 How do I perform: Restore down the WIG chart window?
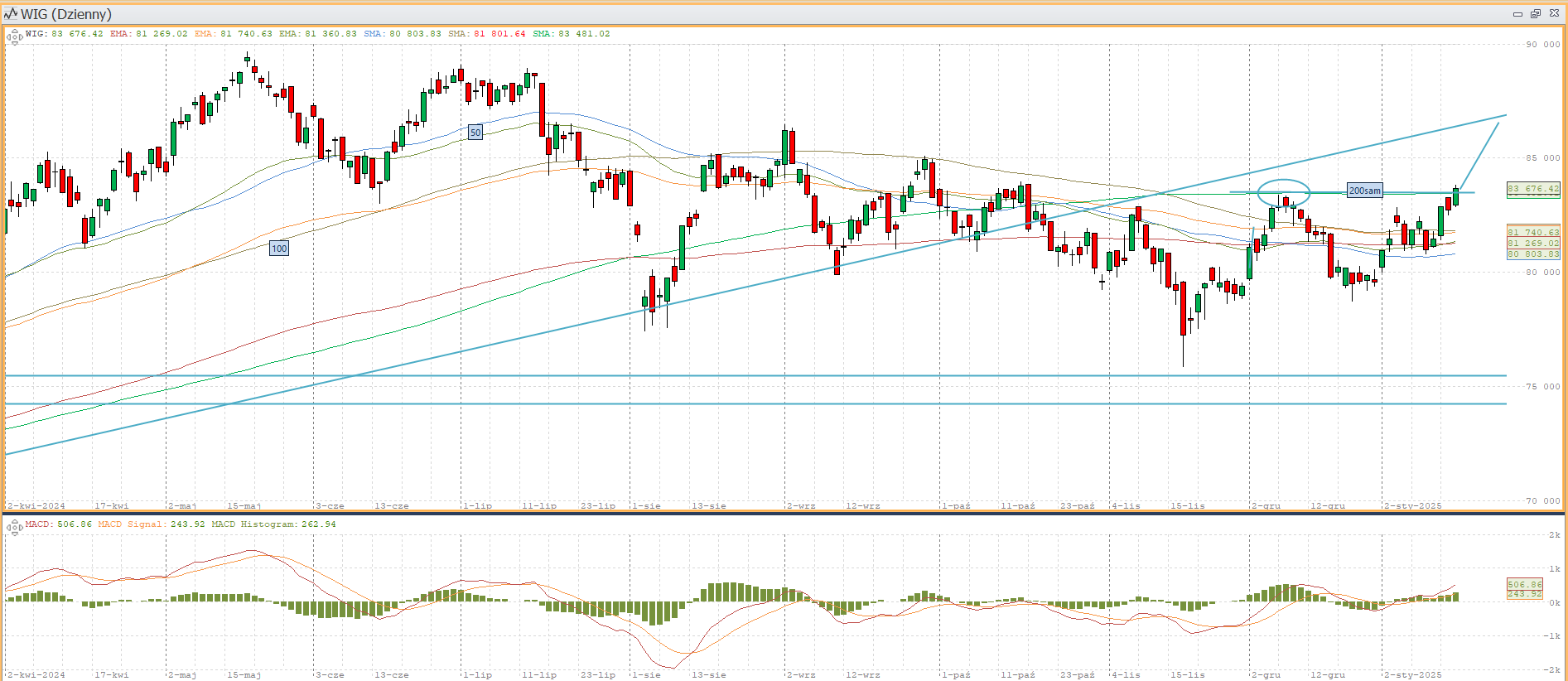click(x=1535, y=14)
